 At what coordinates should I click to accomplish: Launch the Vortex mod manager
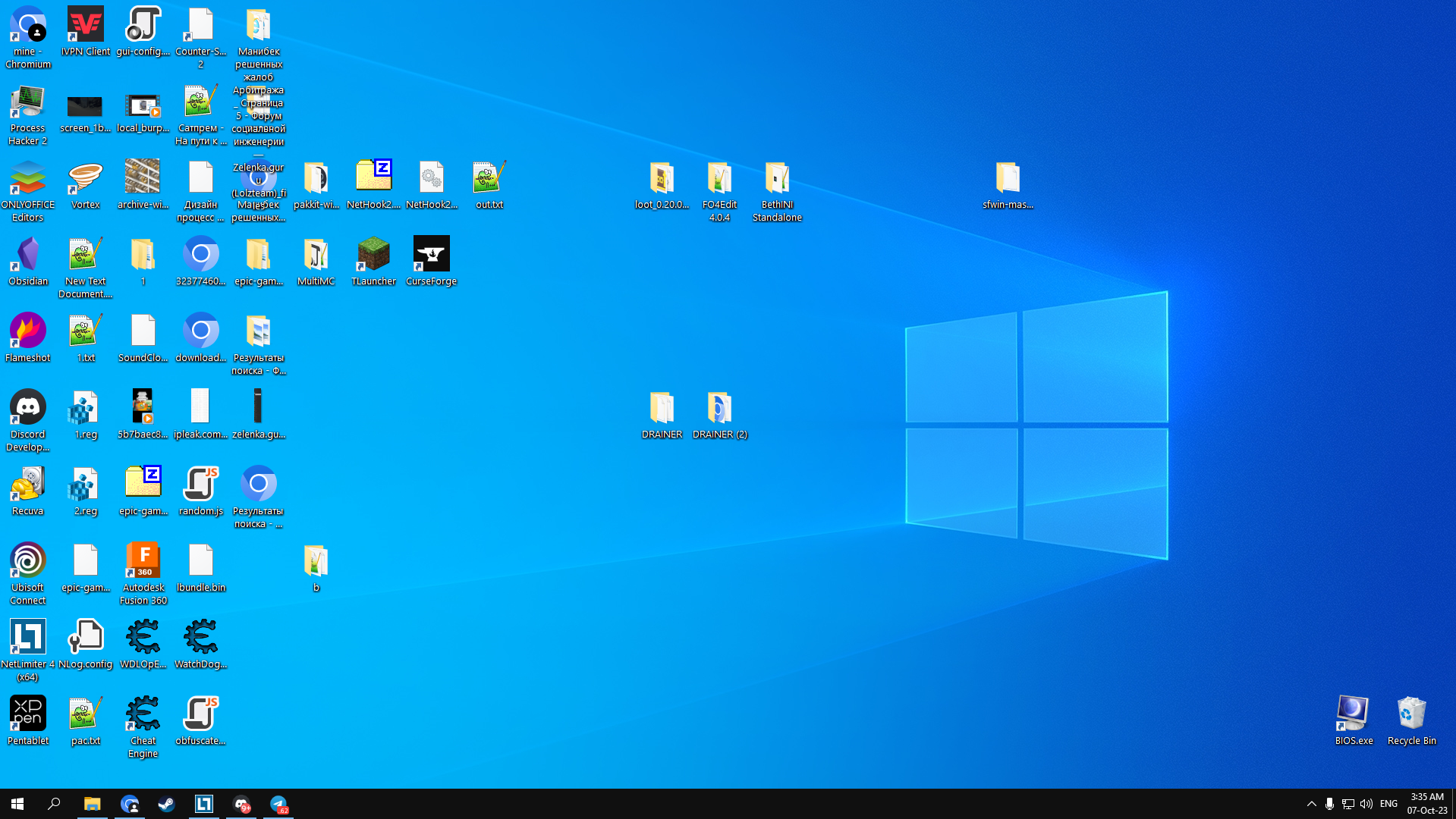(x=85, y=186)
